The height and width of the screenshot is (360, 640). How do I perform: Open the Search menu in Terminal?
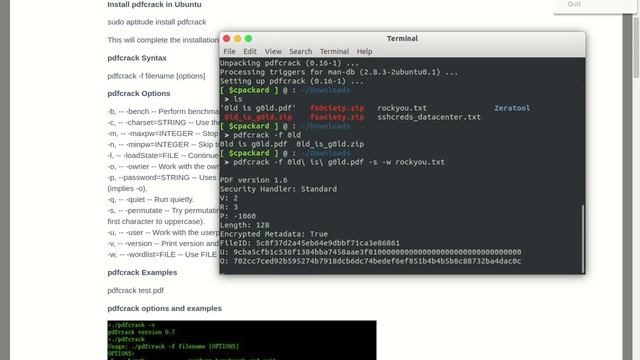300,51
